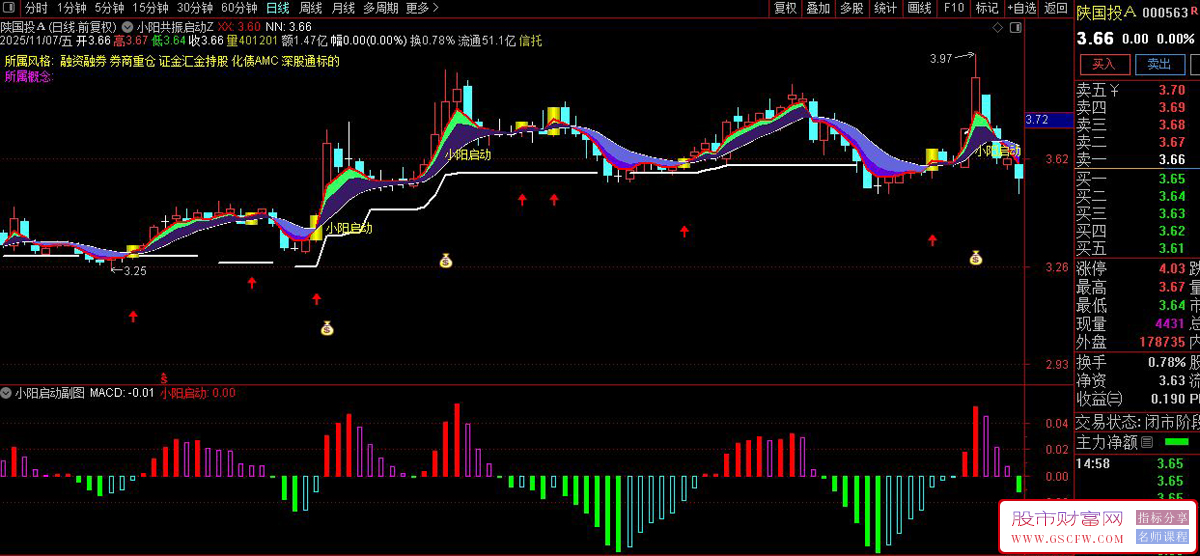Click the 现量 value 4431
The height and width of the screenshot is (556, 1200).
coord(1169,323)
